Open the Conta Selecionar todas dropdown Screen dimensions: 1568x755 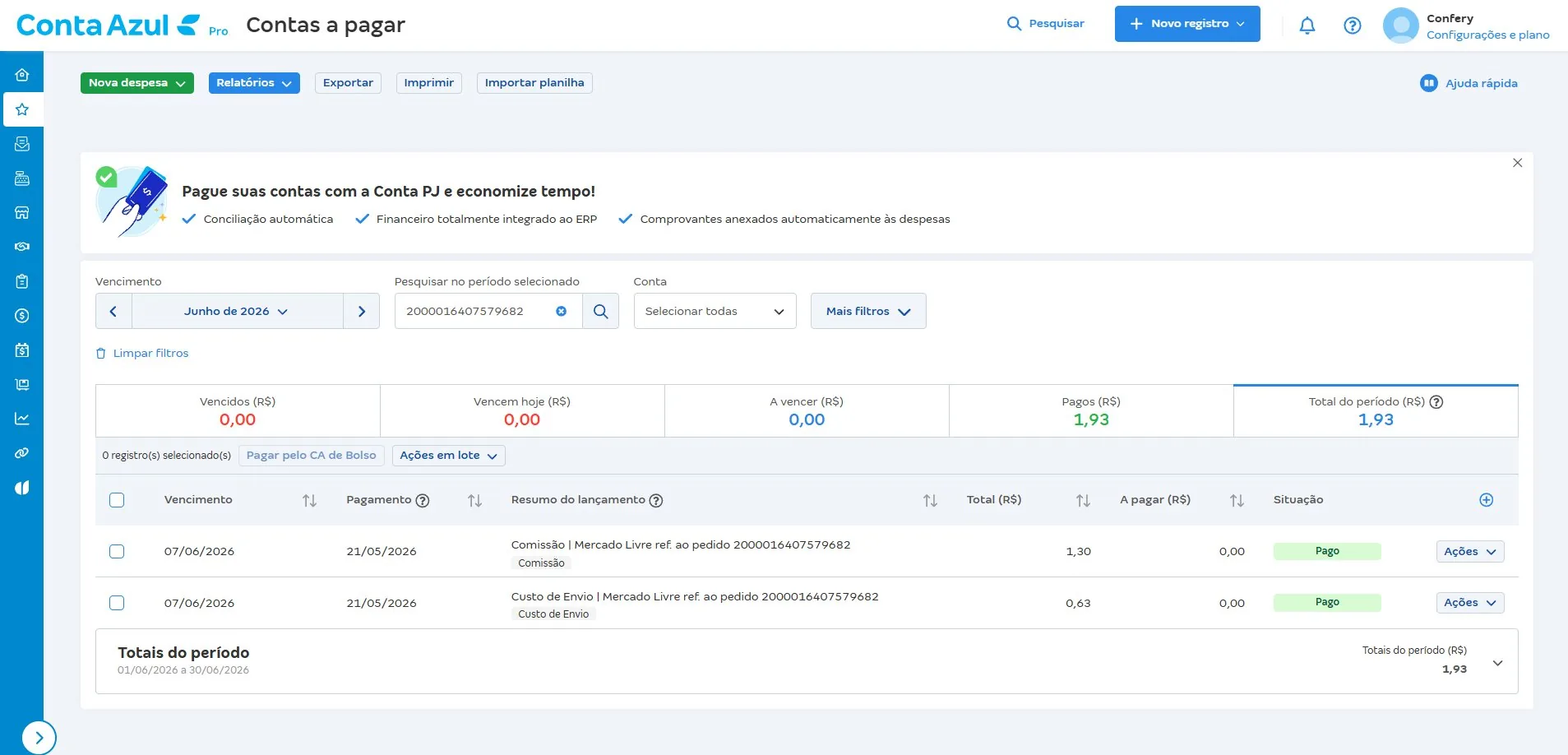point(715,311)
